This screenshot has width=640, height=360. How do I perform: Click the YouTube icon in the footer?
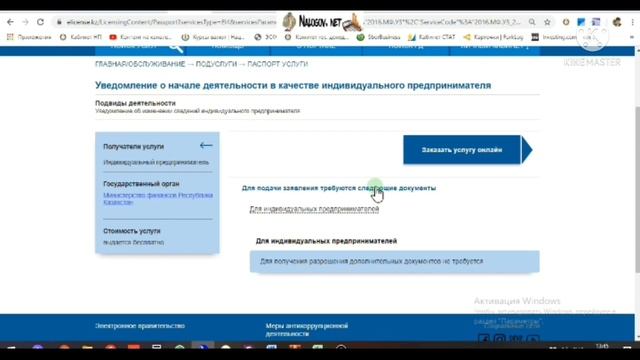[532, 339]
